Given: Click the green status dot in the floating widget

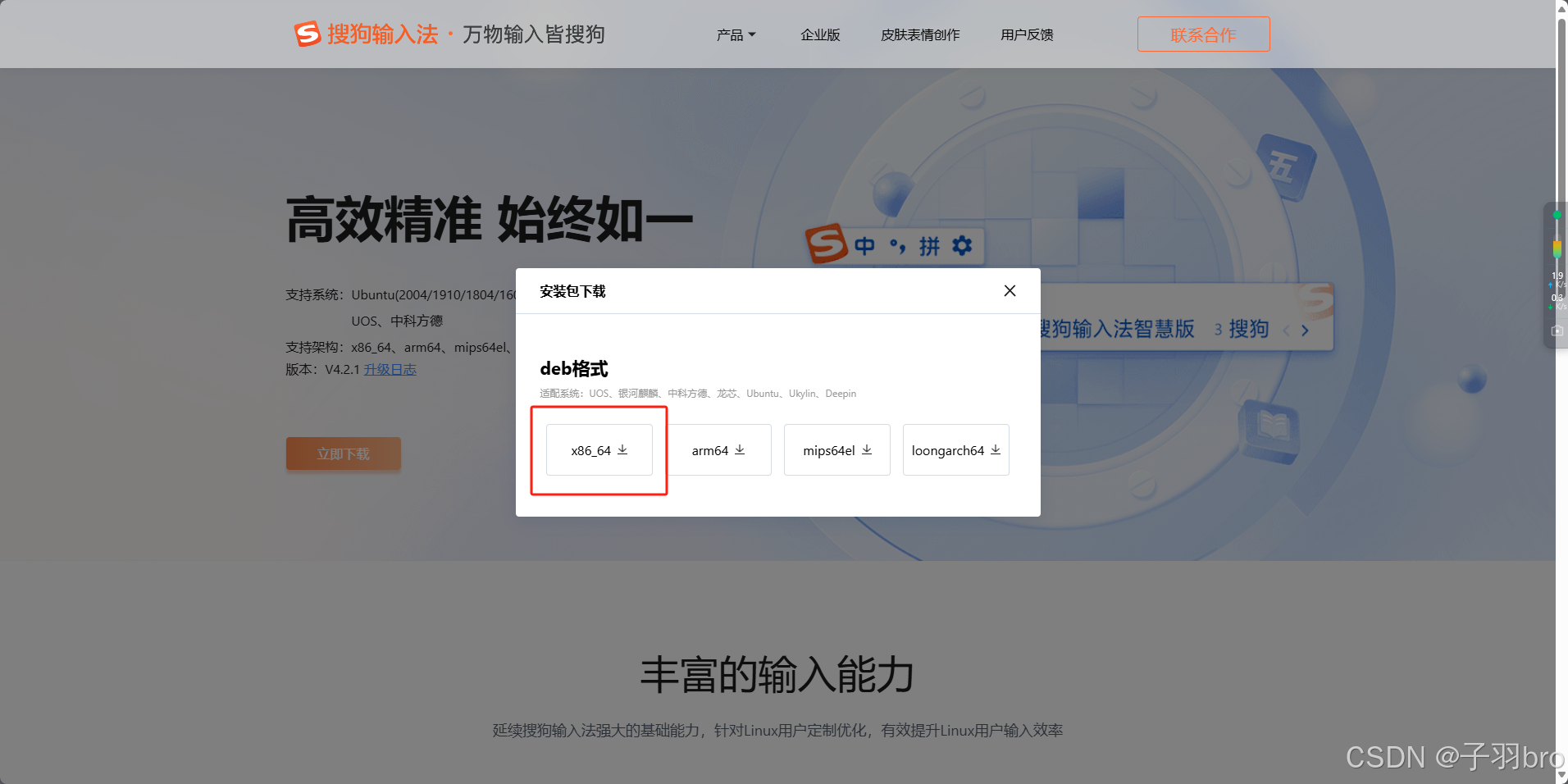Looking at the screenshot, I should coord(1557,215).
